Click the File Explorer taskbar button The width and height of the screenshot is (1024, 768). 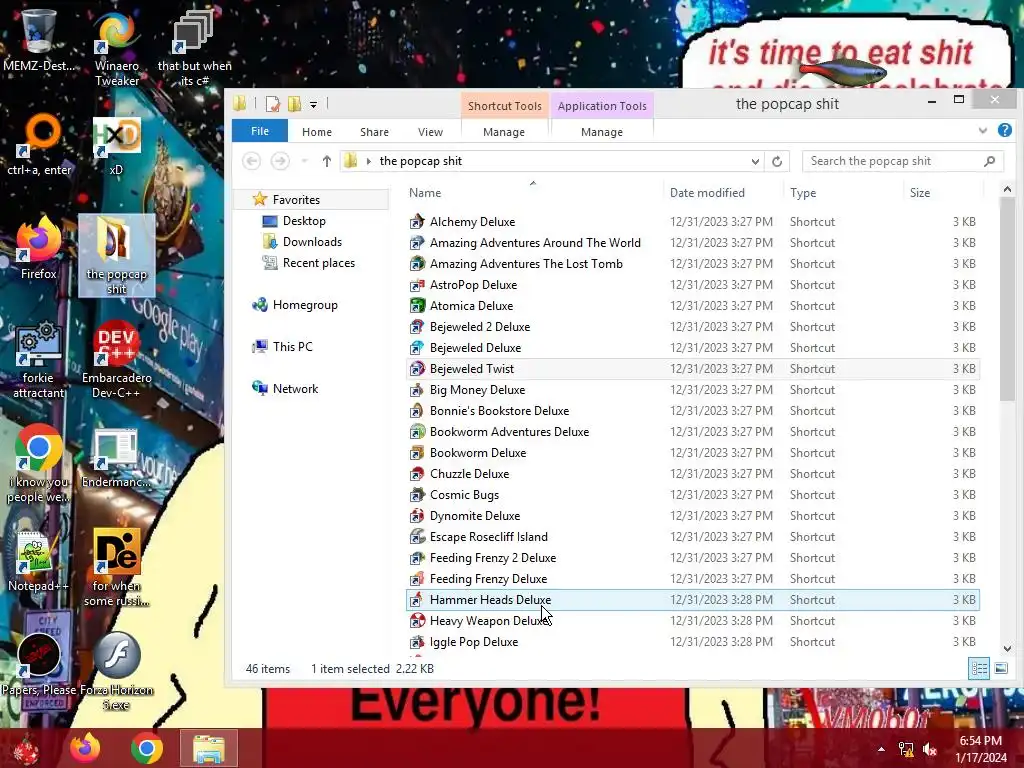pyautogui.click(x=209, y=748)
